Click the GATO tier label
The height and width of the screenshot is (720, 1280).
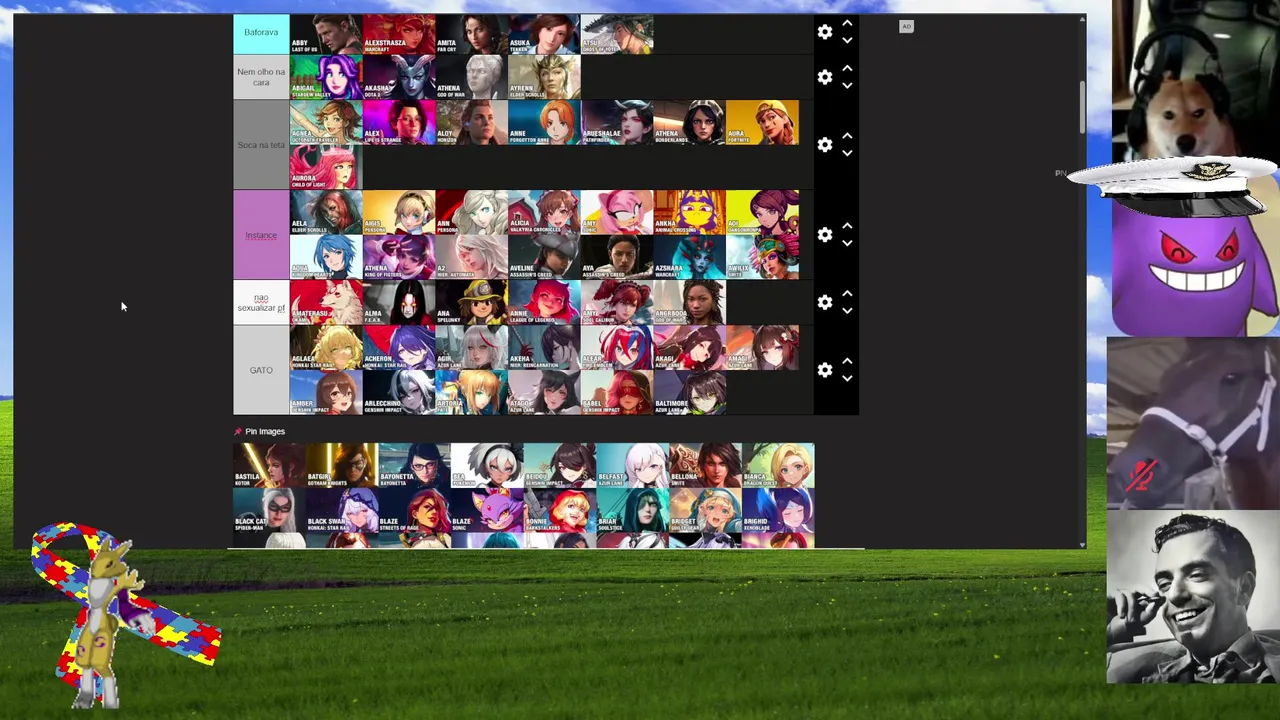click(x=261, y=370)
